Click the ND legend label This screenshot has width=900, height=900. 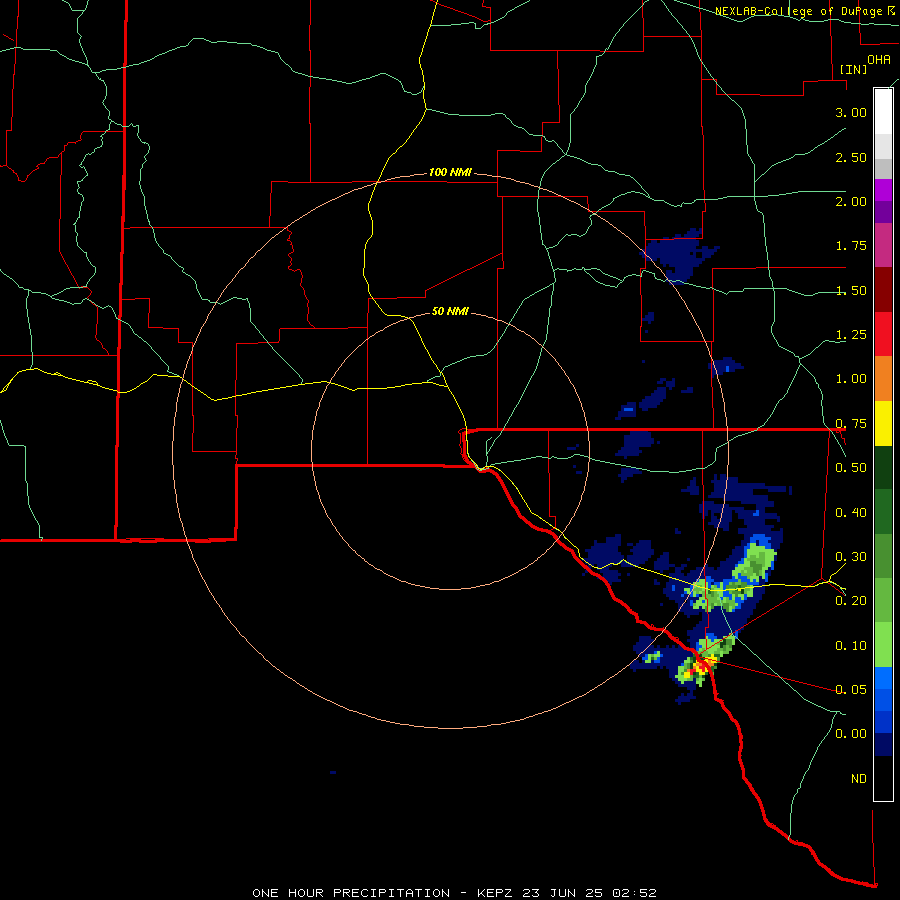859,779
